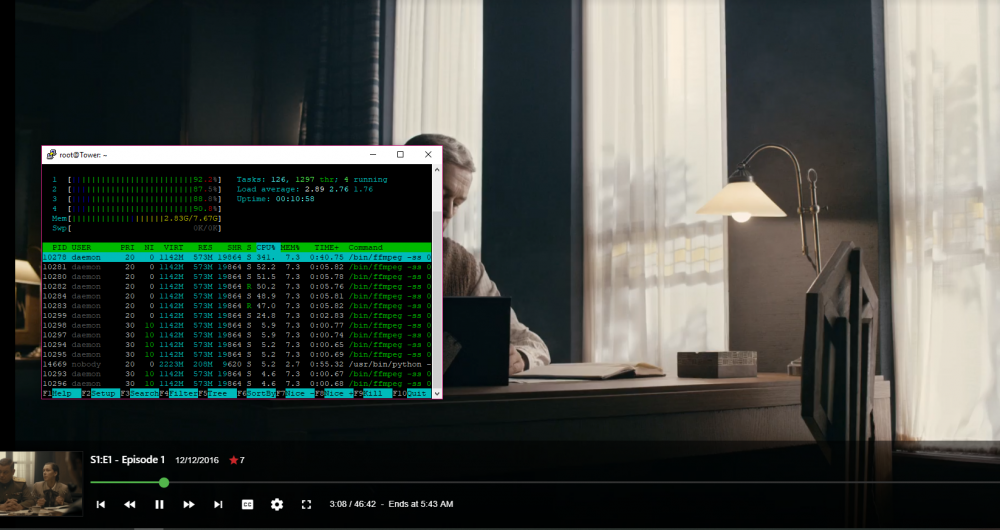Click the Load average text
This screenshot has width=1000, height=530.
pos(305,189)
